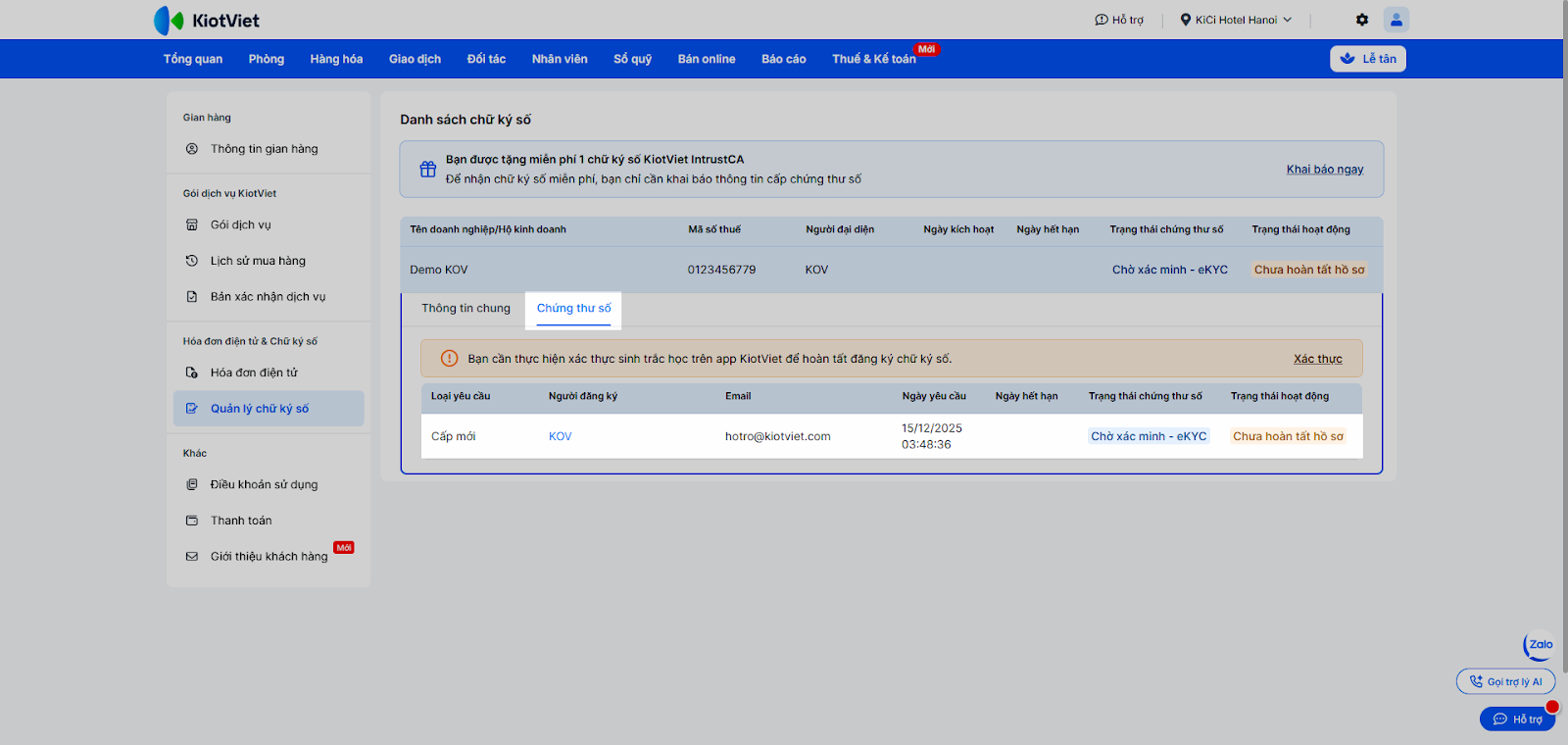Go to Thông tin gian hàng

(269, 149)
